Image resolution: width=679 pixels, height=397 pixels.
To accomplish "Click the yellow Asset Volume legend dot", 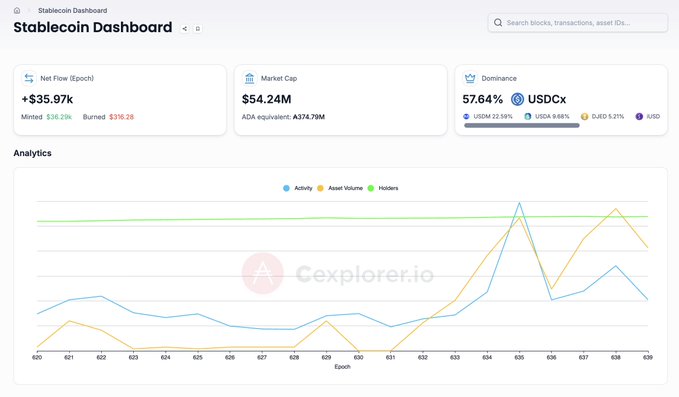I will pos(320,188).
